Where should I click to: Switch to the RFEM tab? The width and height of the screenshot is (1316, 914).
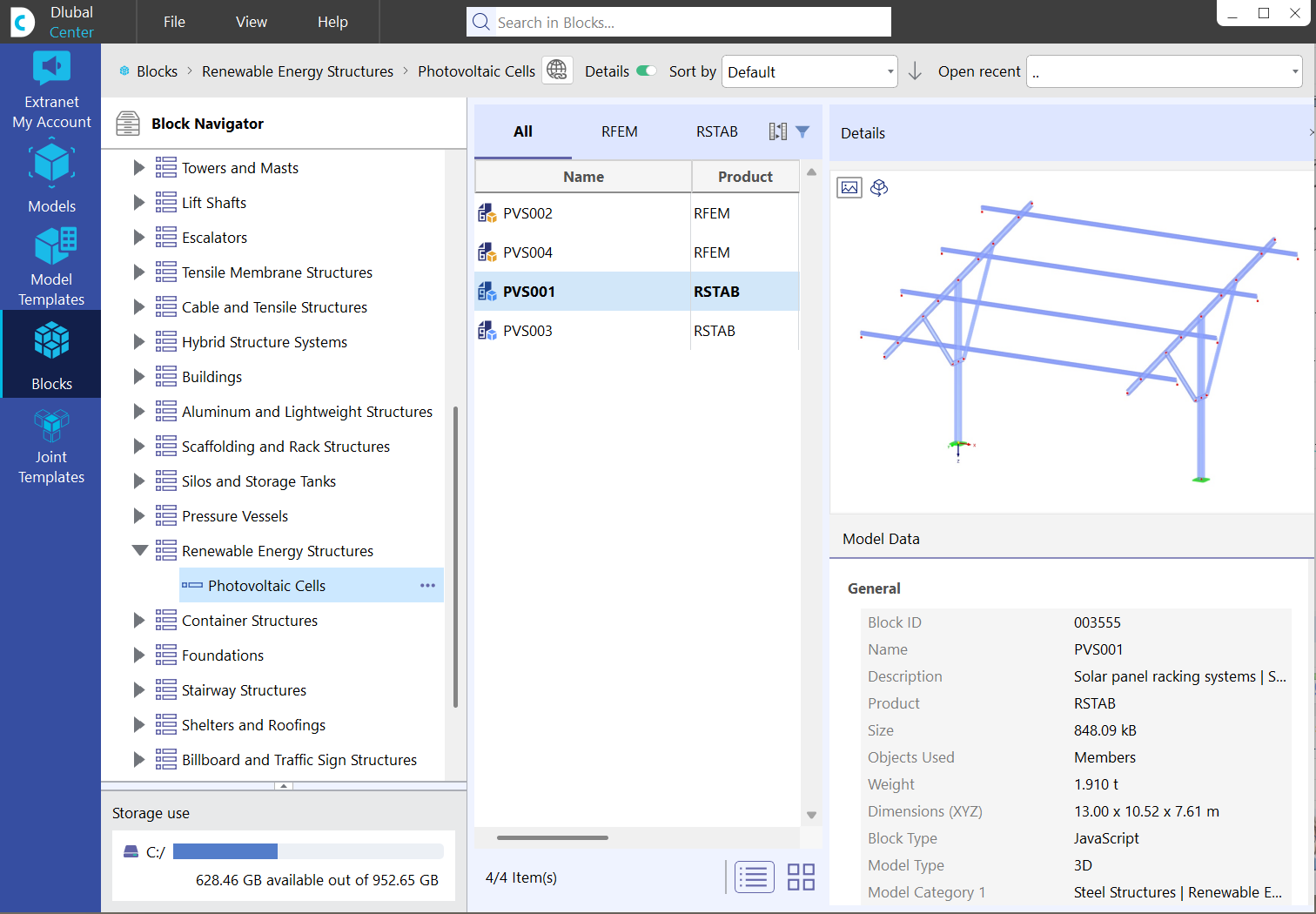pyautogui.click(x=619, y=131)
